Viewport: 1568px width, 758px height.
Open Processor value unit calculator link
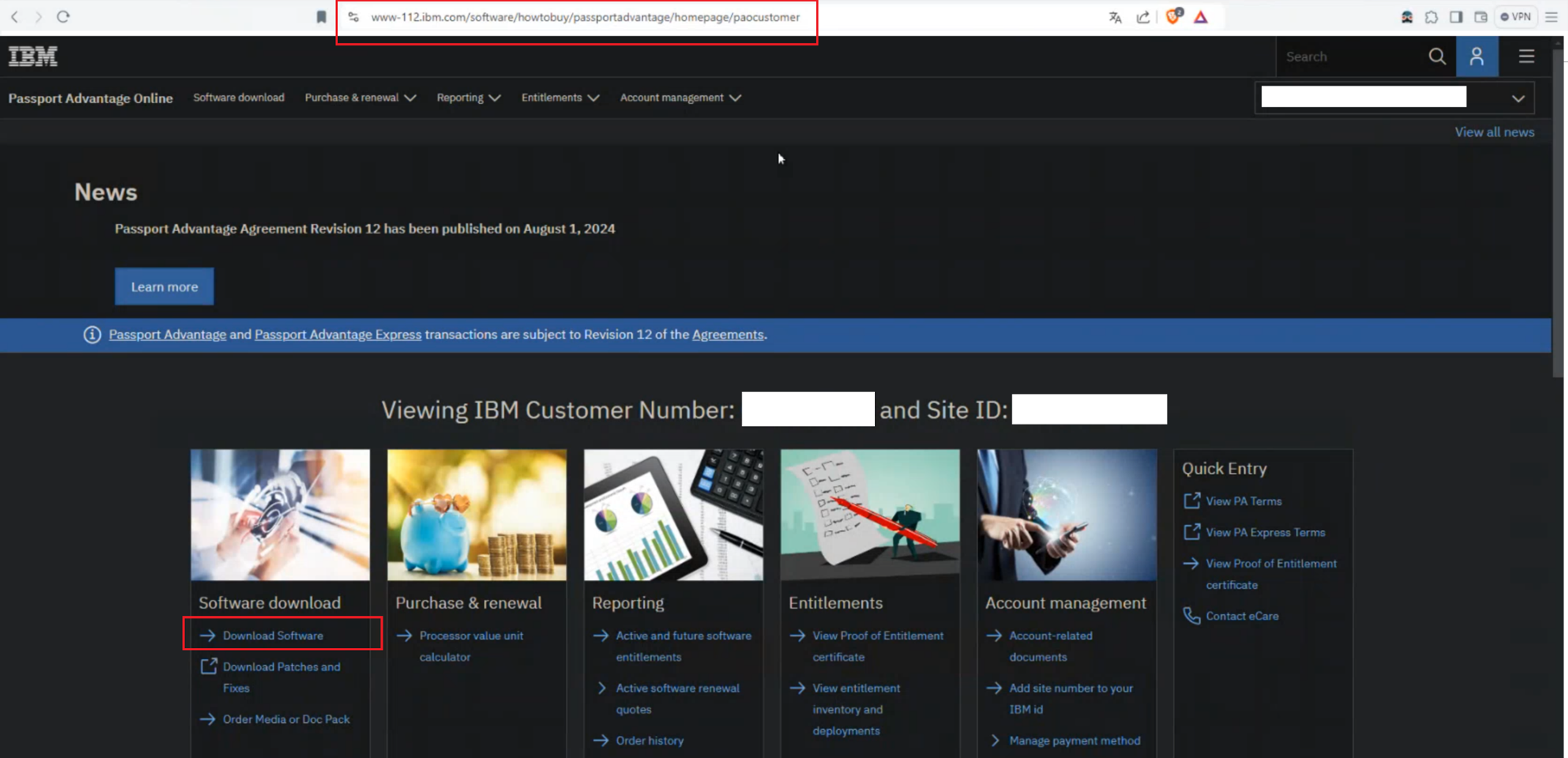471,647
